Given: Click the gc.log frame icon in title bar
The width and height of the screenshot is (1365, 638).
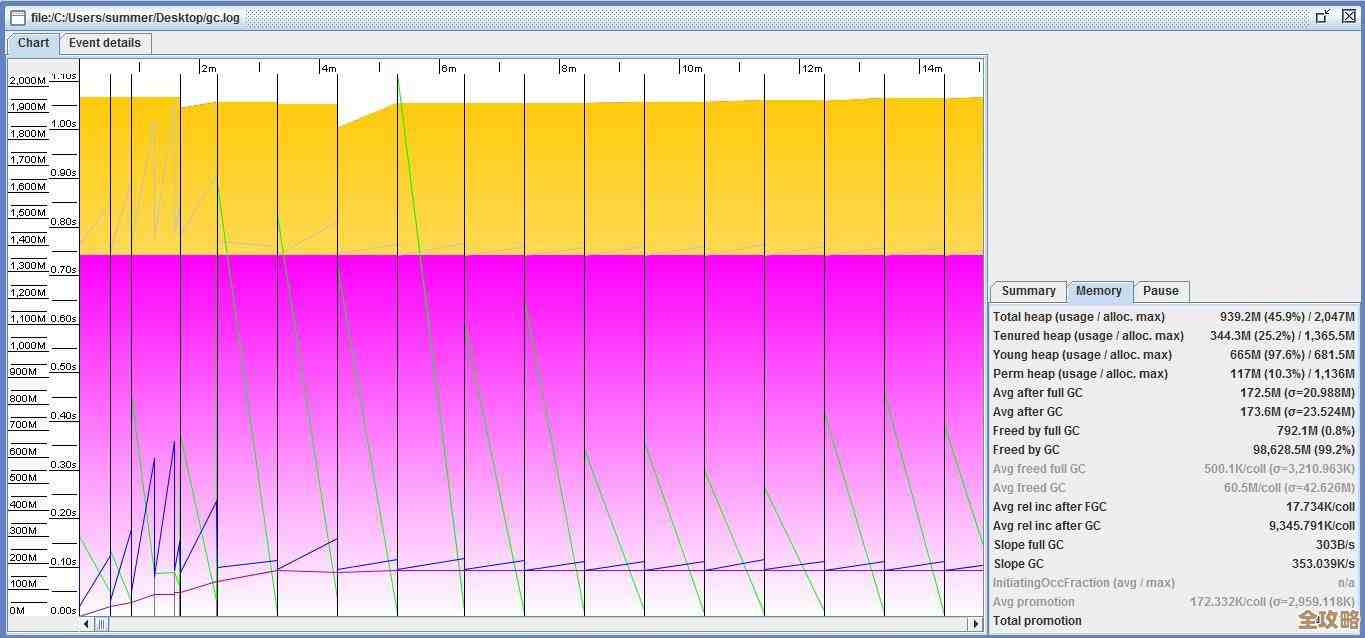Looking at the screenshot, I should (x=17, y=17).
